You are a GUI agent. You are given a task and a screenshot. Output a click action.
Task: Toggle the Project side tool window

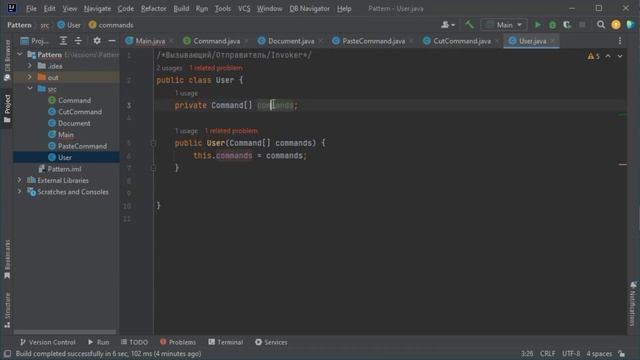coord(7,109)
